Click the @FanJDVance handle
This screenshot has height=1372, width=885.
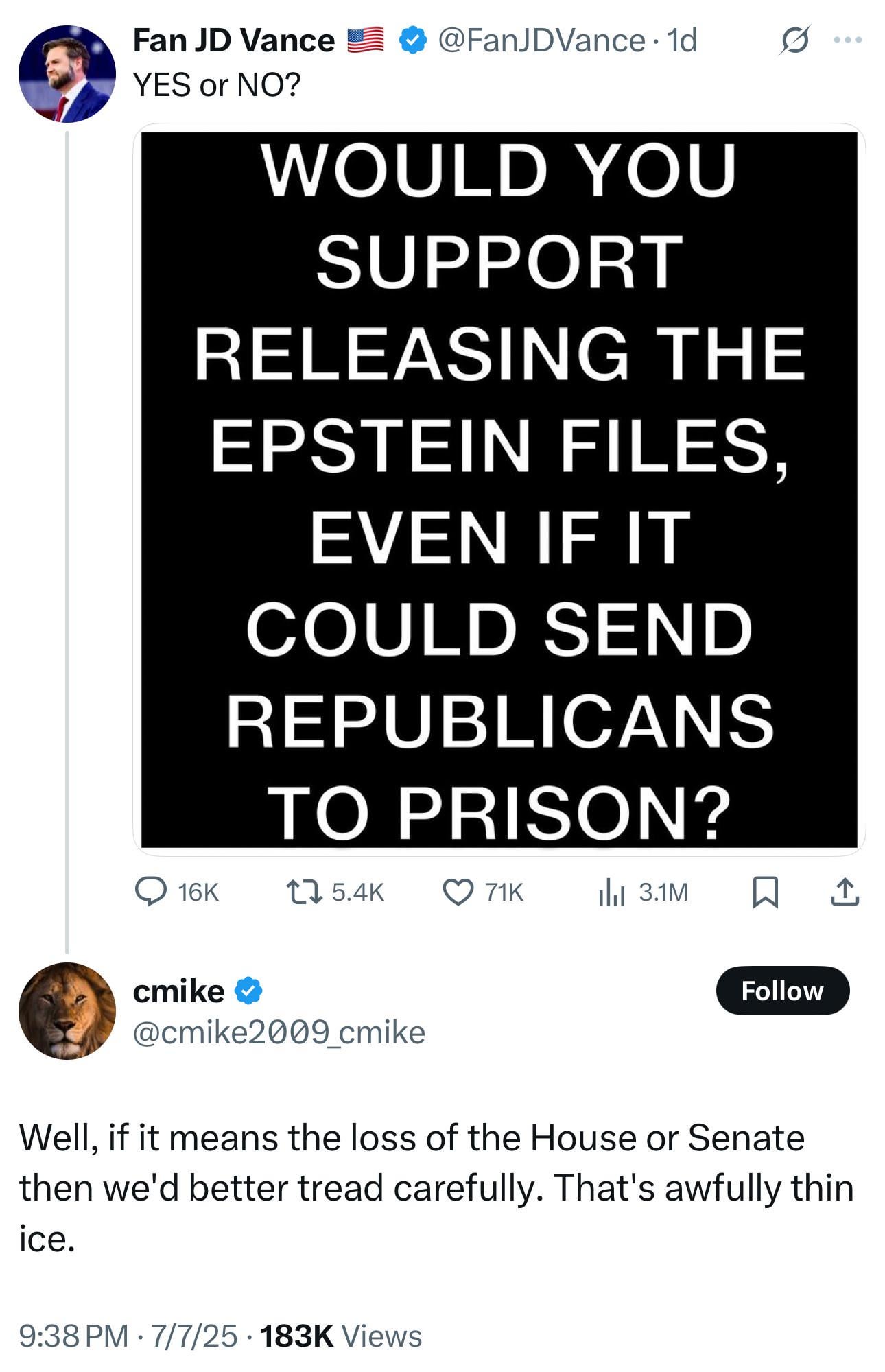point(541,40)
